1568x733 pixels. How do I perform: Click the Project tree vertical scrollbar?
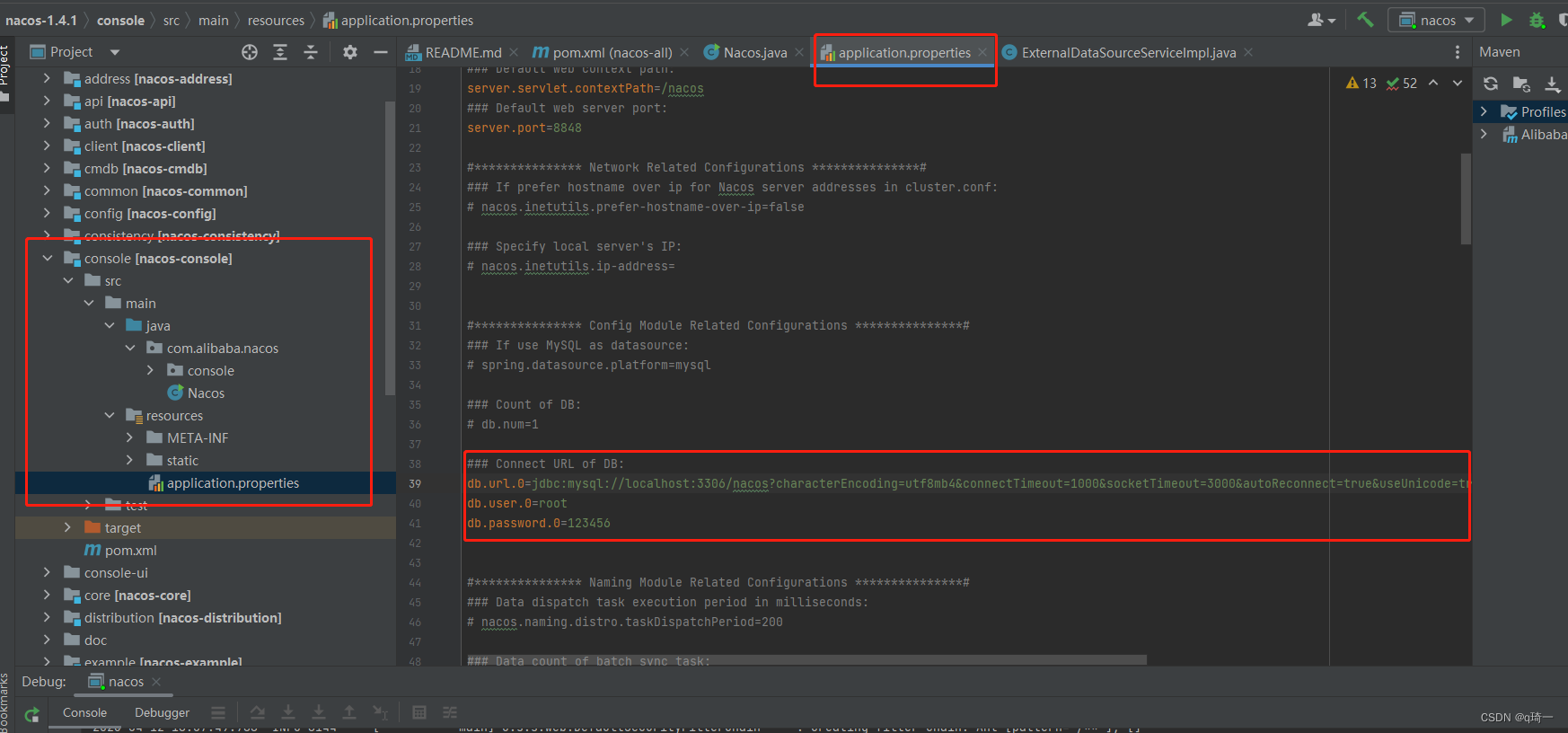390,248
